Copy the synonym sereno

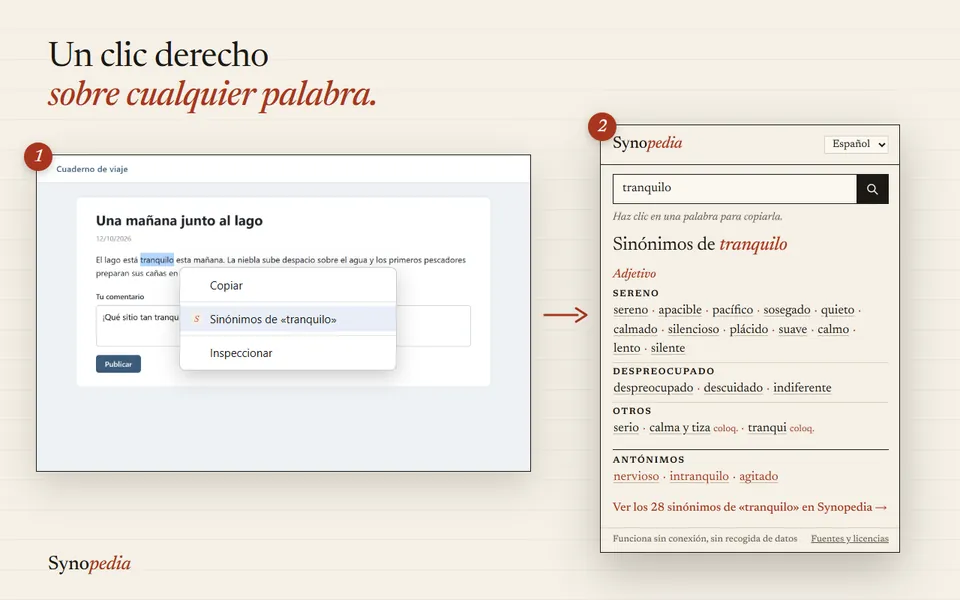pos(631,310)
